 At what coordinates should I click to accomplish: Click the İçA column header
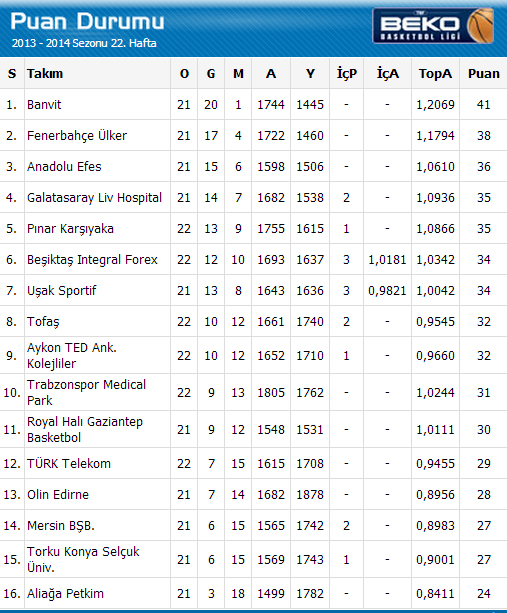click(x=387, y=73)
